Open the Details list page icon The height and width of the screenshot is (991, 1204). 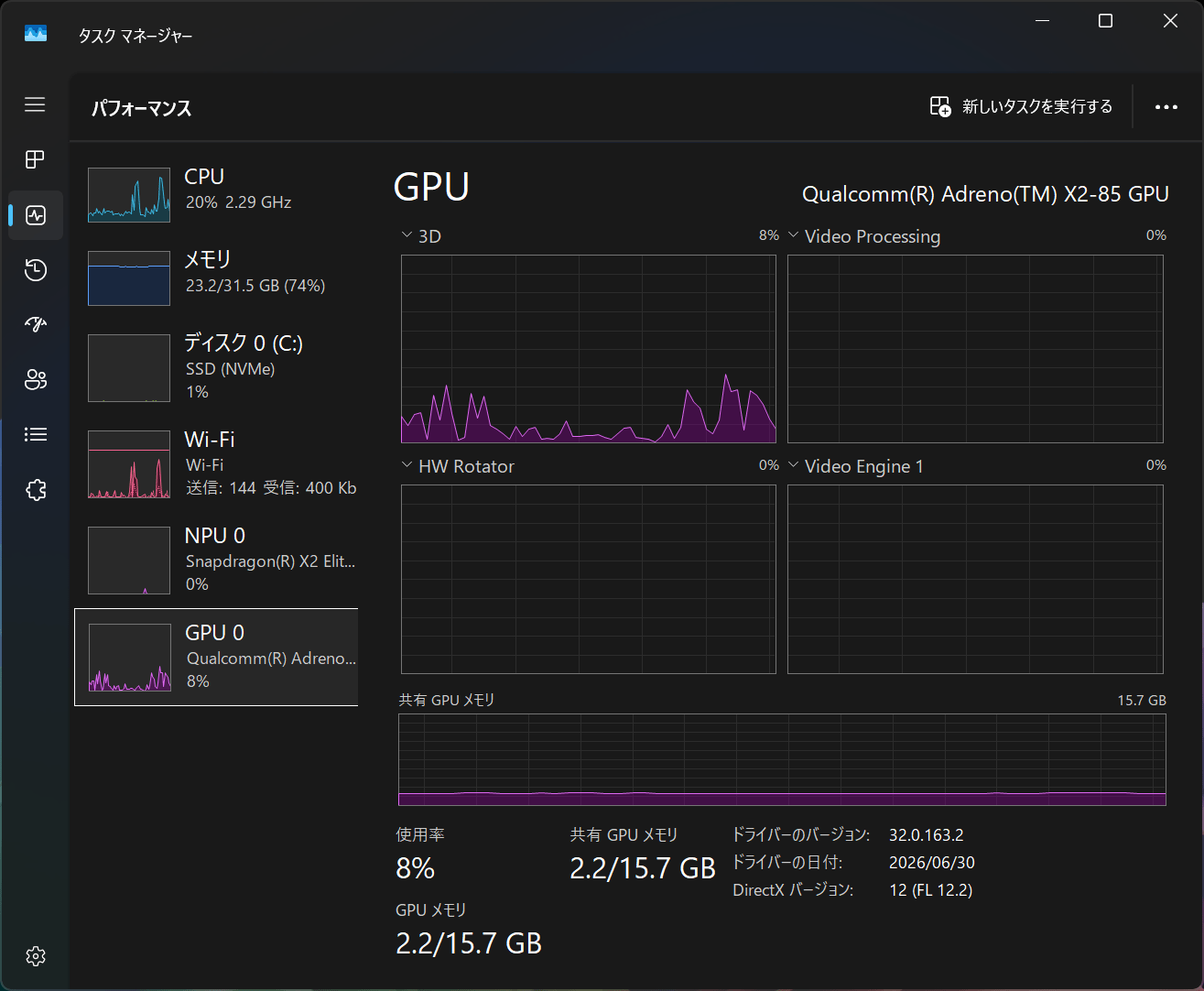point(36,434)
